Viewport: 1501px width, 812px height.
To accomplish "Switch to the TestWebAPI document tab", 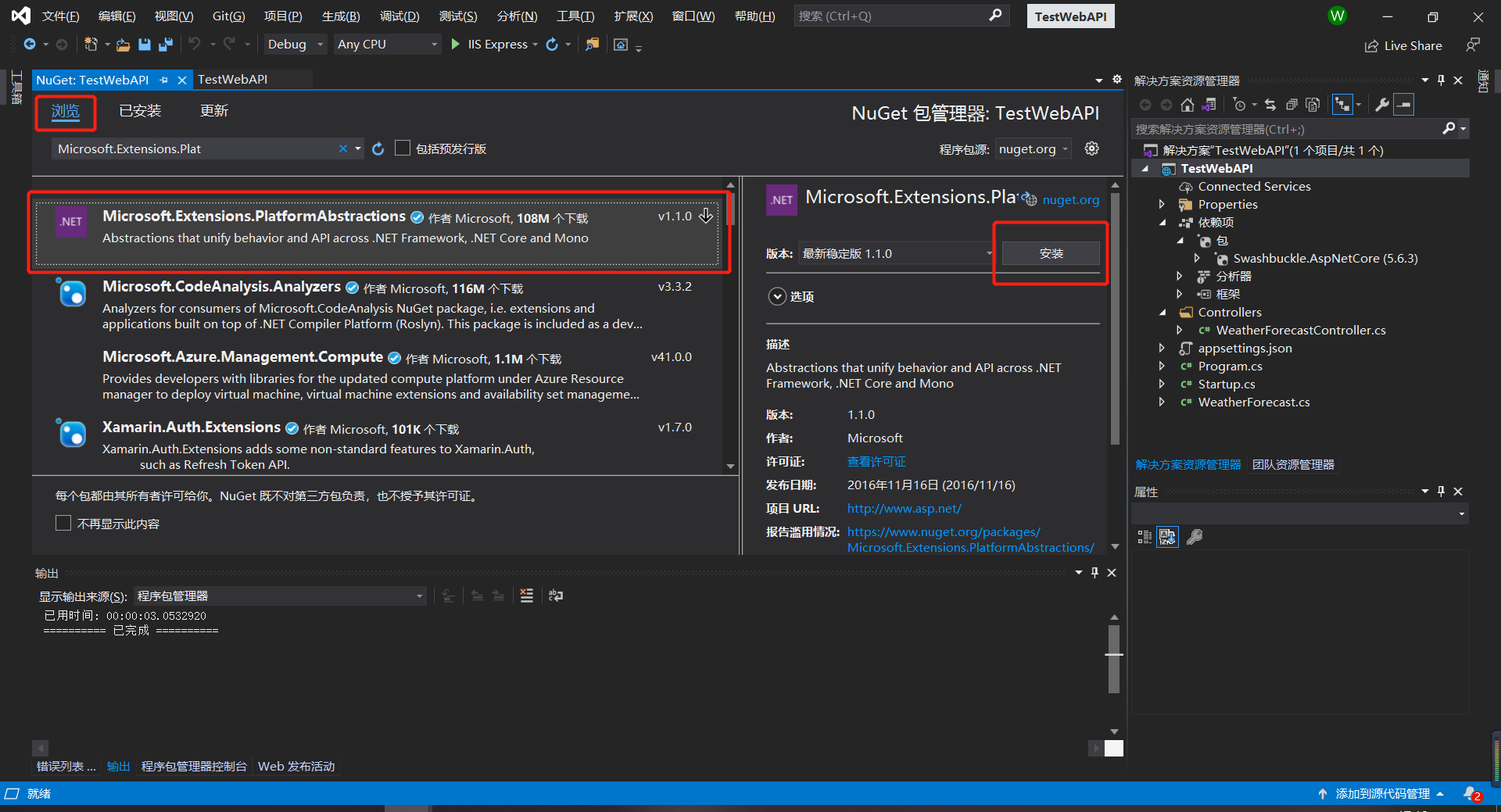I will [x=232, y=79].
